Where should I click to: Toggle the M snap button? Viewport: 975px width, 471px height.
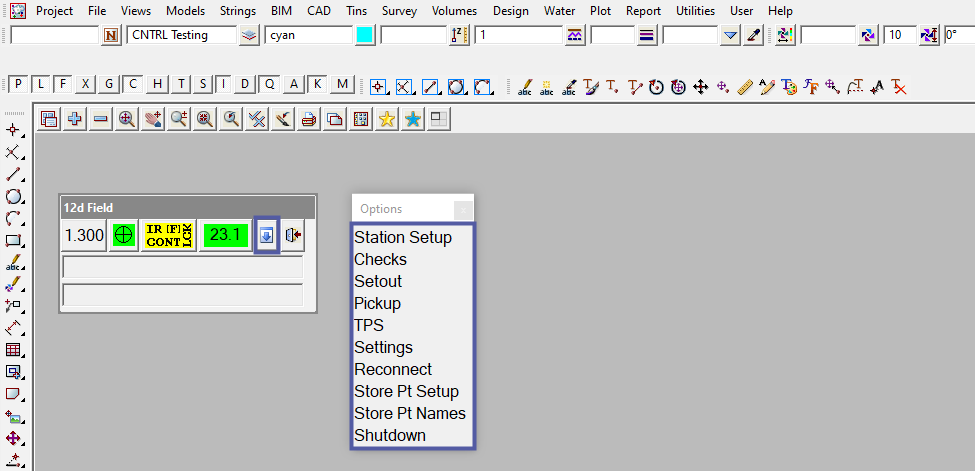click(343, 84)
